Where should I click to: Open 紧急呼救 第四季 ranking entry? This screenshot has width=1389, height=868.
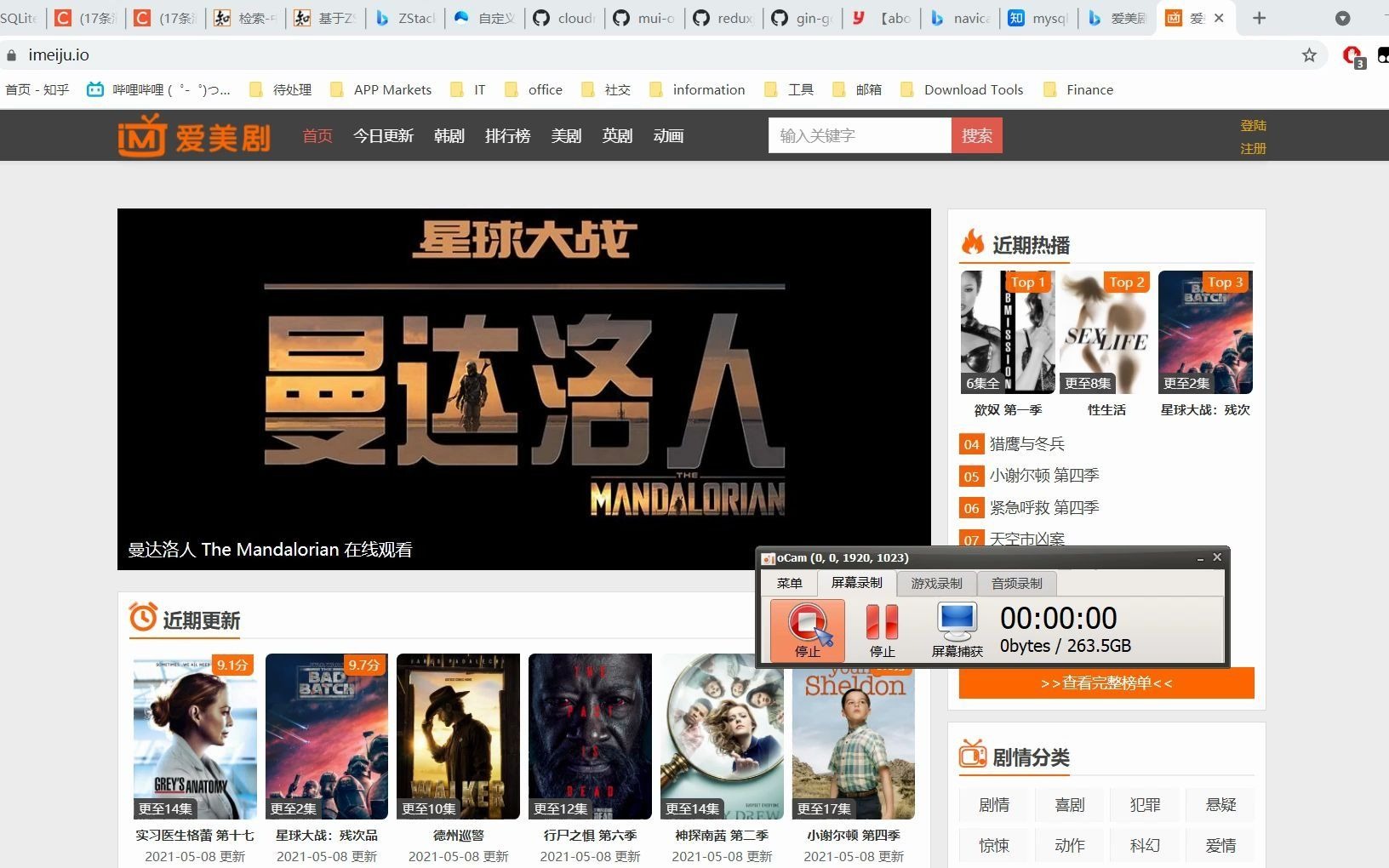[1043, 508]
